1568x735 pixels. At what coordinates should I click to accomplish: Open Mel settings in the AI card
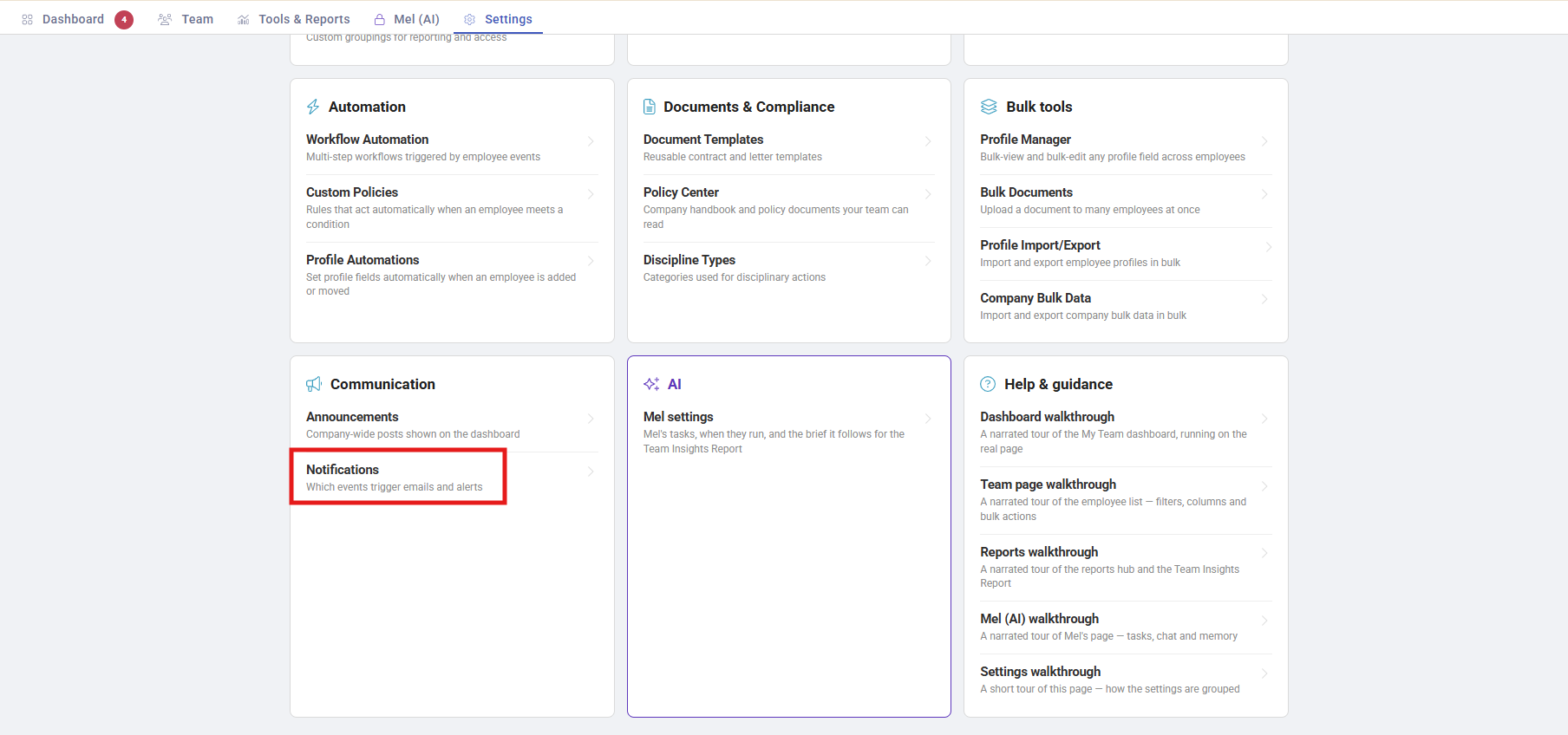click(788, 433)
